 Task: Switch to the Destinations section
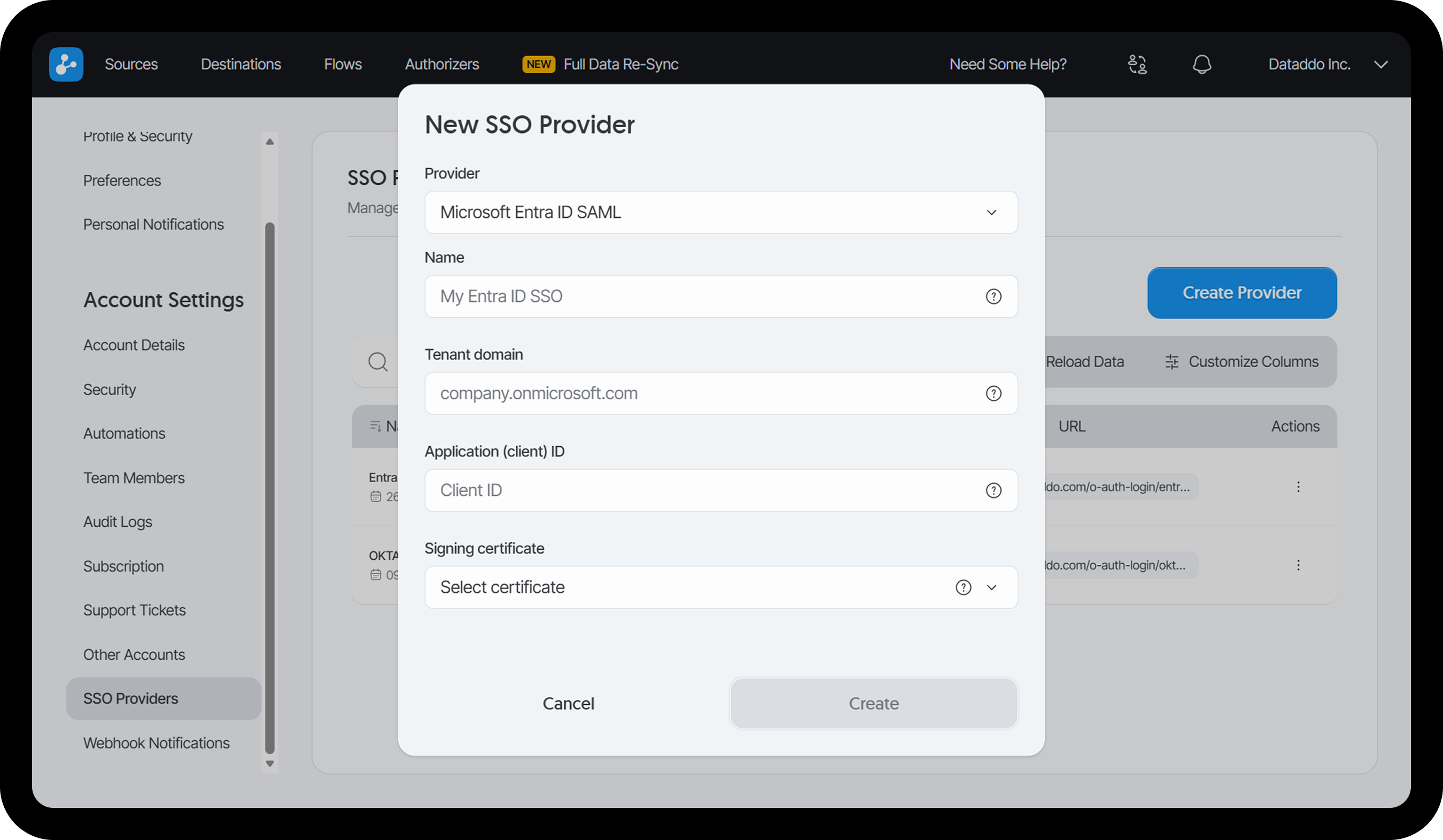click(x=241, y=64)
